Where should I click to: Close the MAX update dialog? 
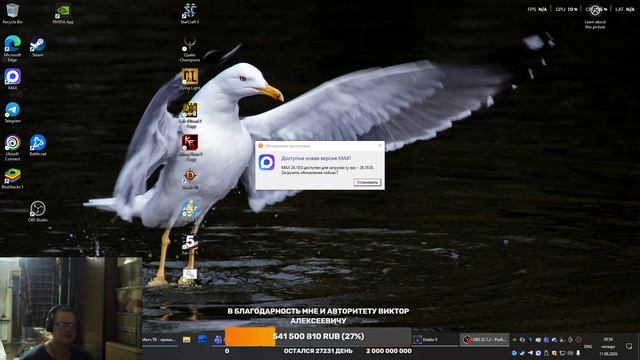tap(380, 145)
